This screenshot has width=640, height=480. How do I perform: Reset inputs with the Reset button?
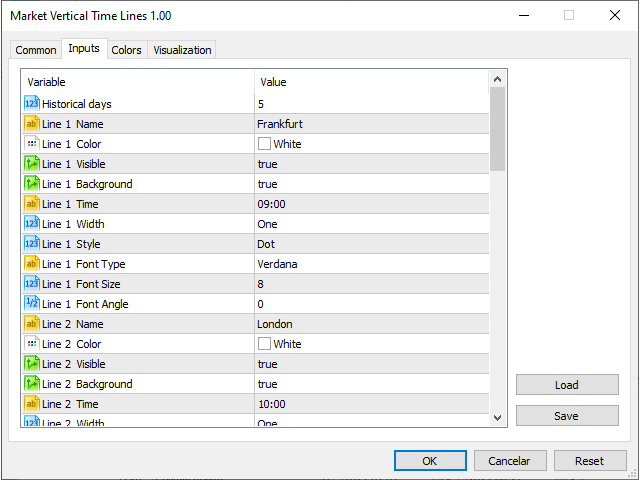pyautogui.click(x=589, y=460)
